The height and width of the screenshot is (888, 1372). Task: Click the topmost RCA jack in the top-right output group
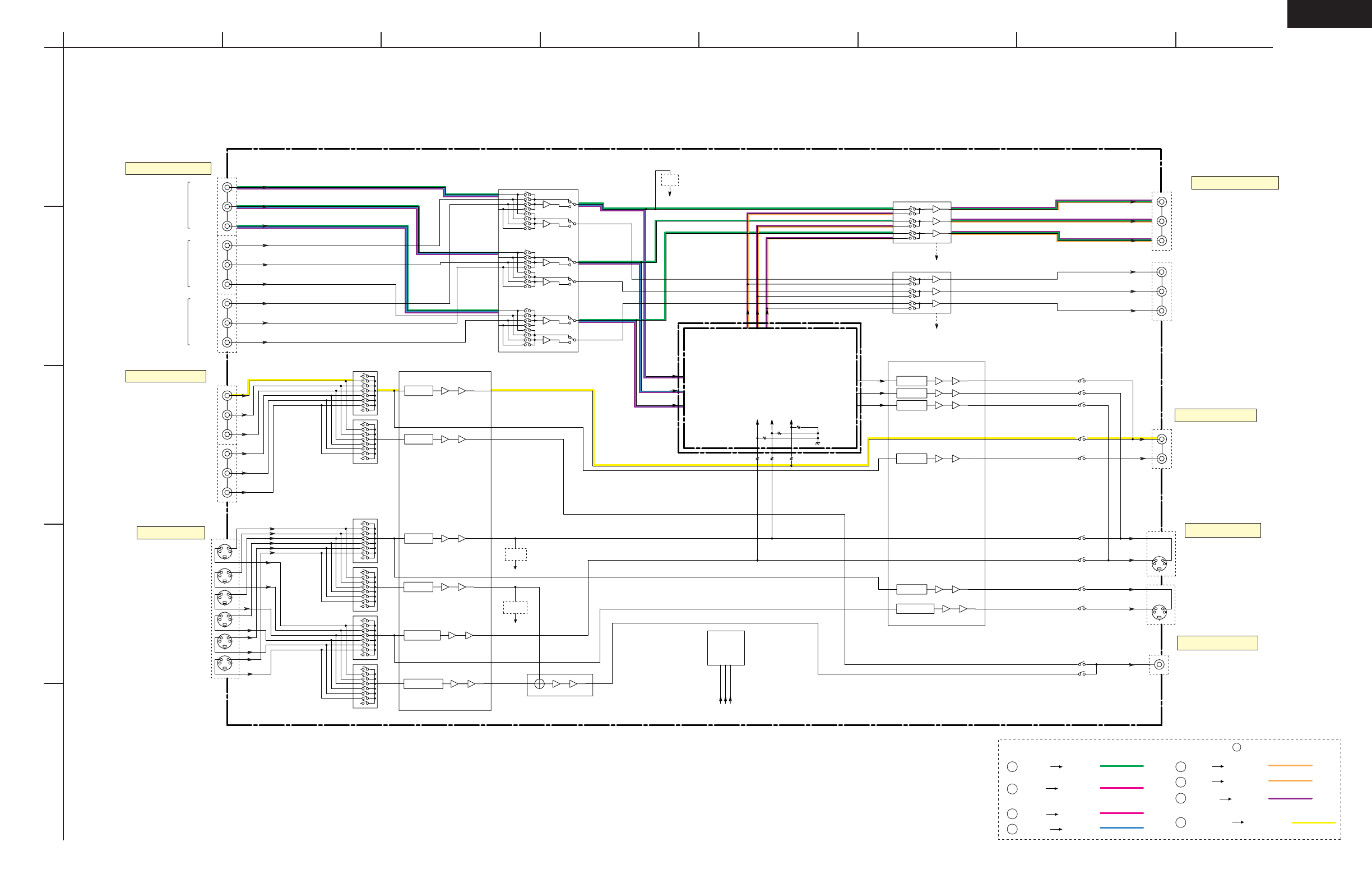[x=1162, y=202]
